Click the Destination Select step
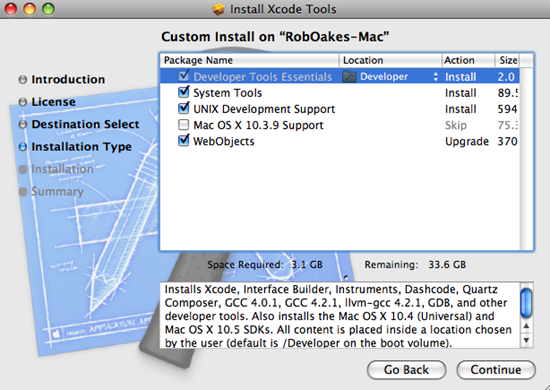This screenshot has height=390, width=550. coord(85,124)
